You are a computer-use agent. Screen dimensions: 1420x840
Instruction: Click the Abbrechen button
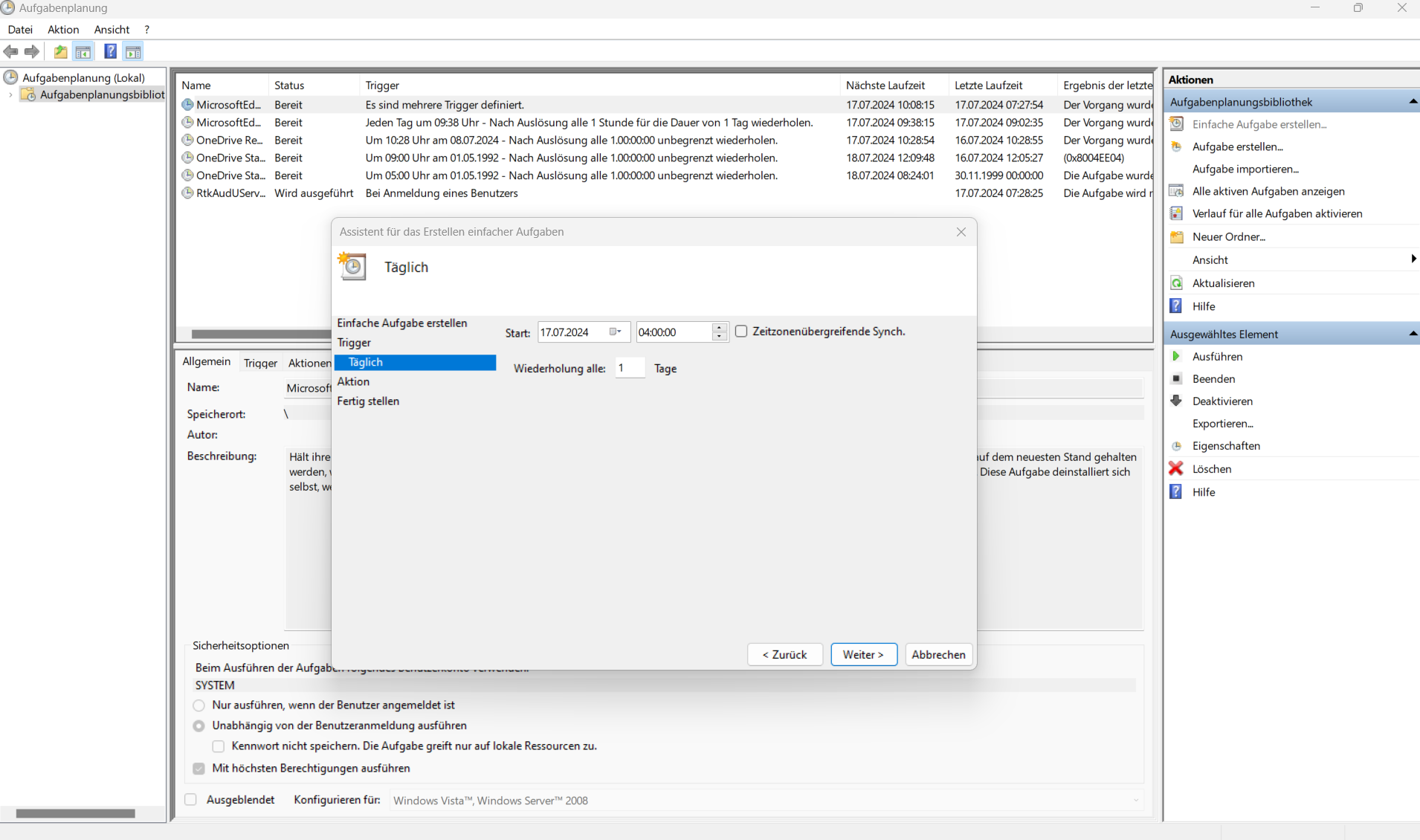(938, 655)
